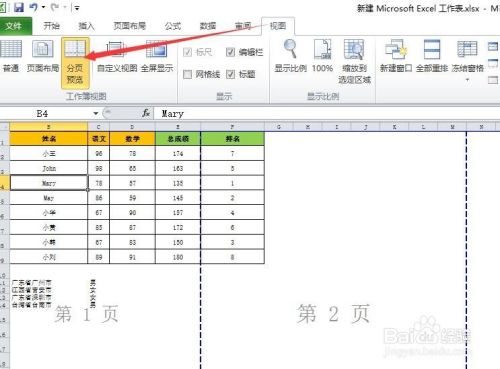This screenshot has height=369, width=500.
Task: Switch to the 视图 (View) tab
Action: (277, 26)
